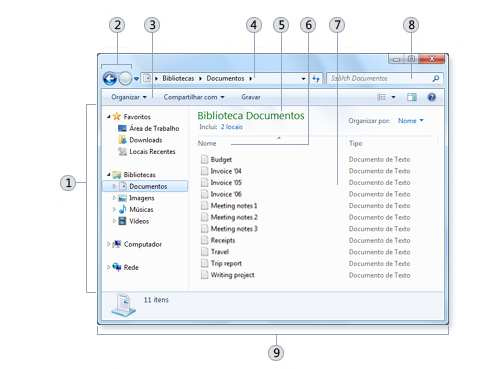Click the Favoritos star icon
Viewport: 496px width, 369px height.
(117, 116)
